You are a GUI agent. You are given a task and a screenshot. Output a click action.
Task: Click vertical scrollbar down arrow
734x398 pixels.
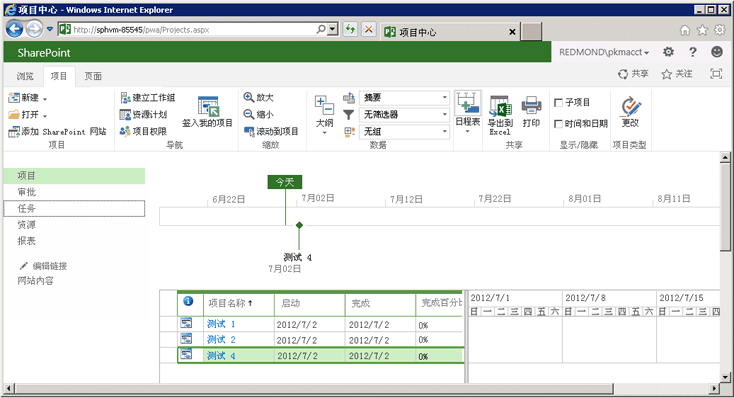coord(725,377)
